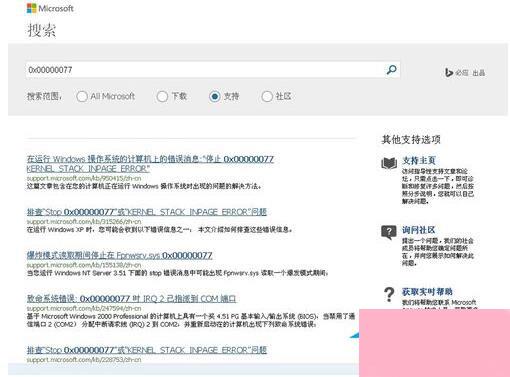This screenshot has height=377, width=510.
Task: Select the 支持 radio button
Action: pyautogui.click(x=215, y=97)
